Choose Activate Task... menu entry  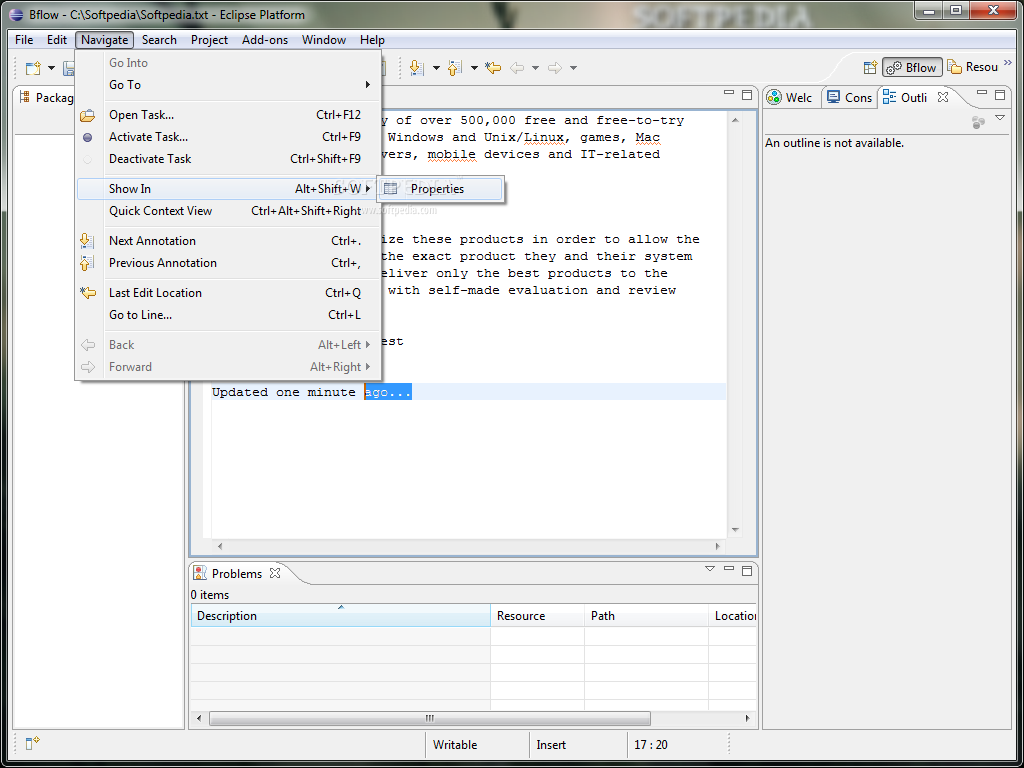coord(228,137)
